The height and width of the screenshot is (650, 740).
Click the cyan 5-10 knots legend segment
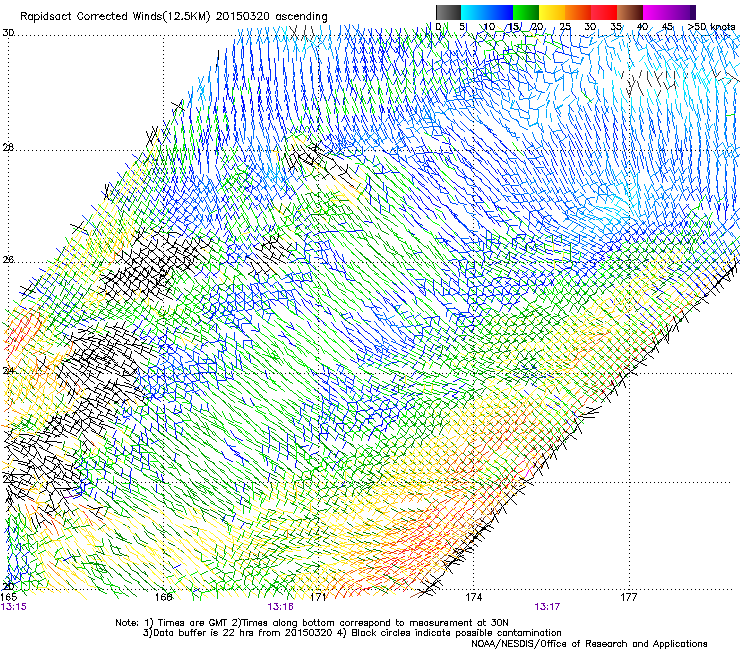pos(474,12)
